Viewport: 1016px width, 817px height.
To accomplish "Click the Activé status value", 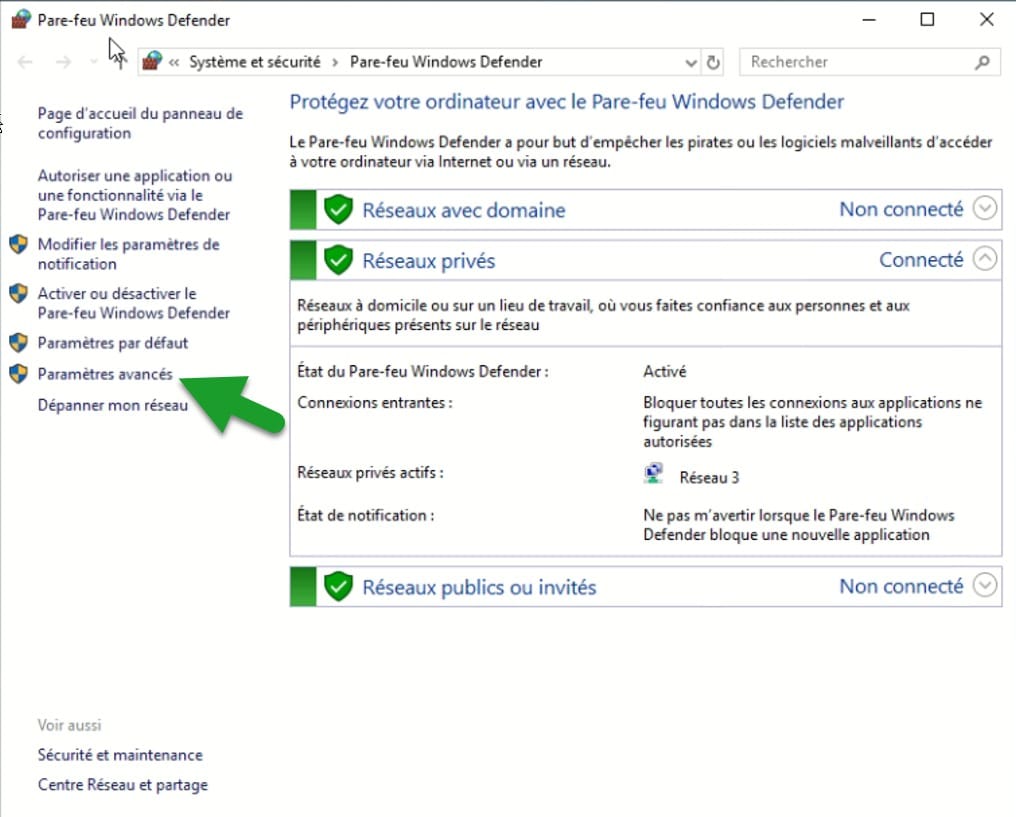I will (665, 371).
